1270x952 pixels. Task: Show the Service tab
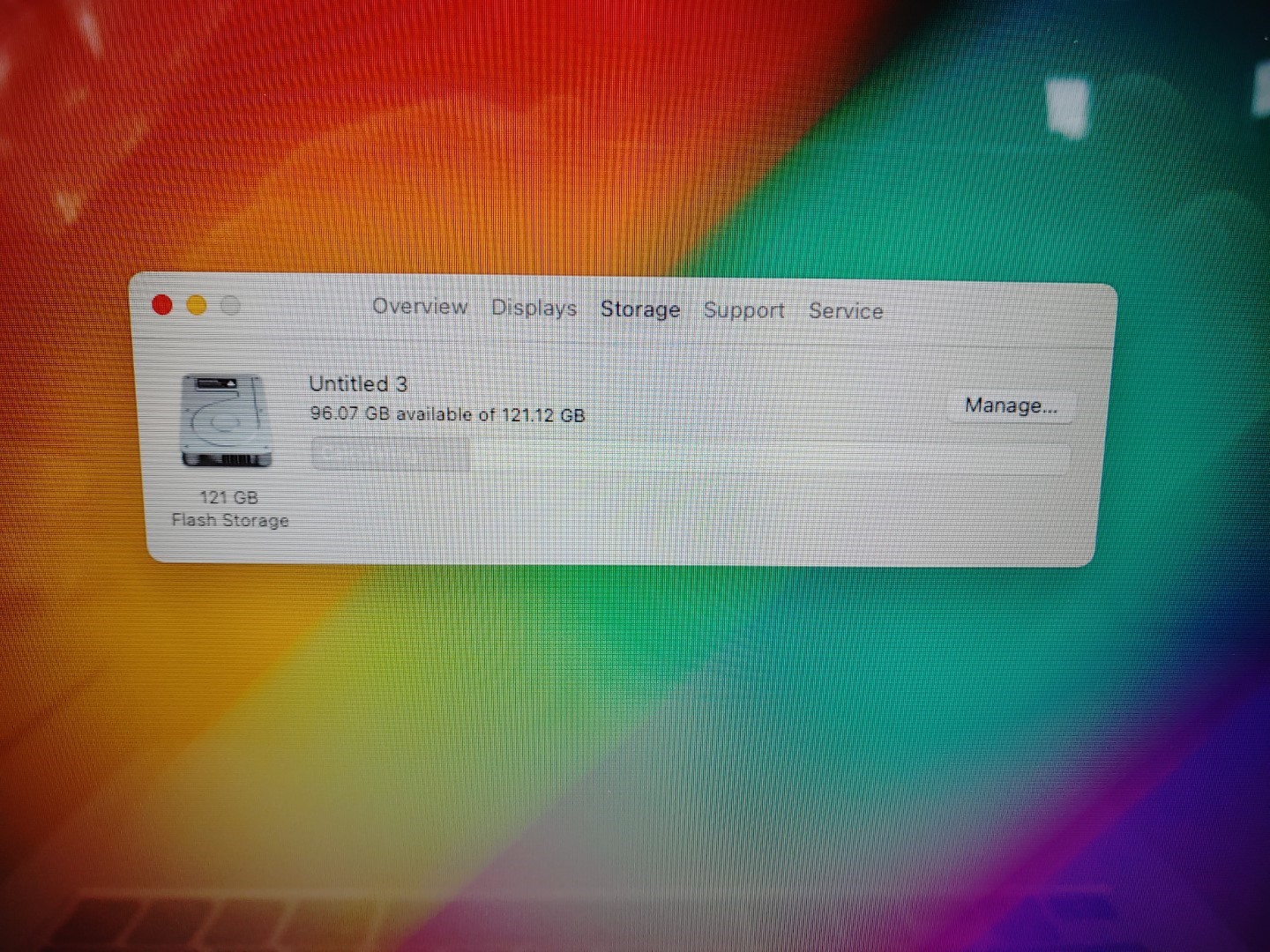coord(846,311)
